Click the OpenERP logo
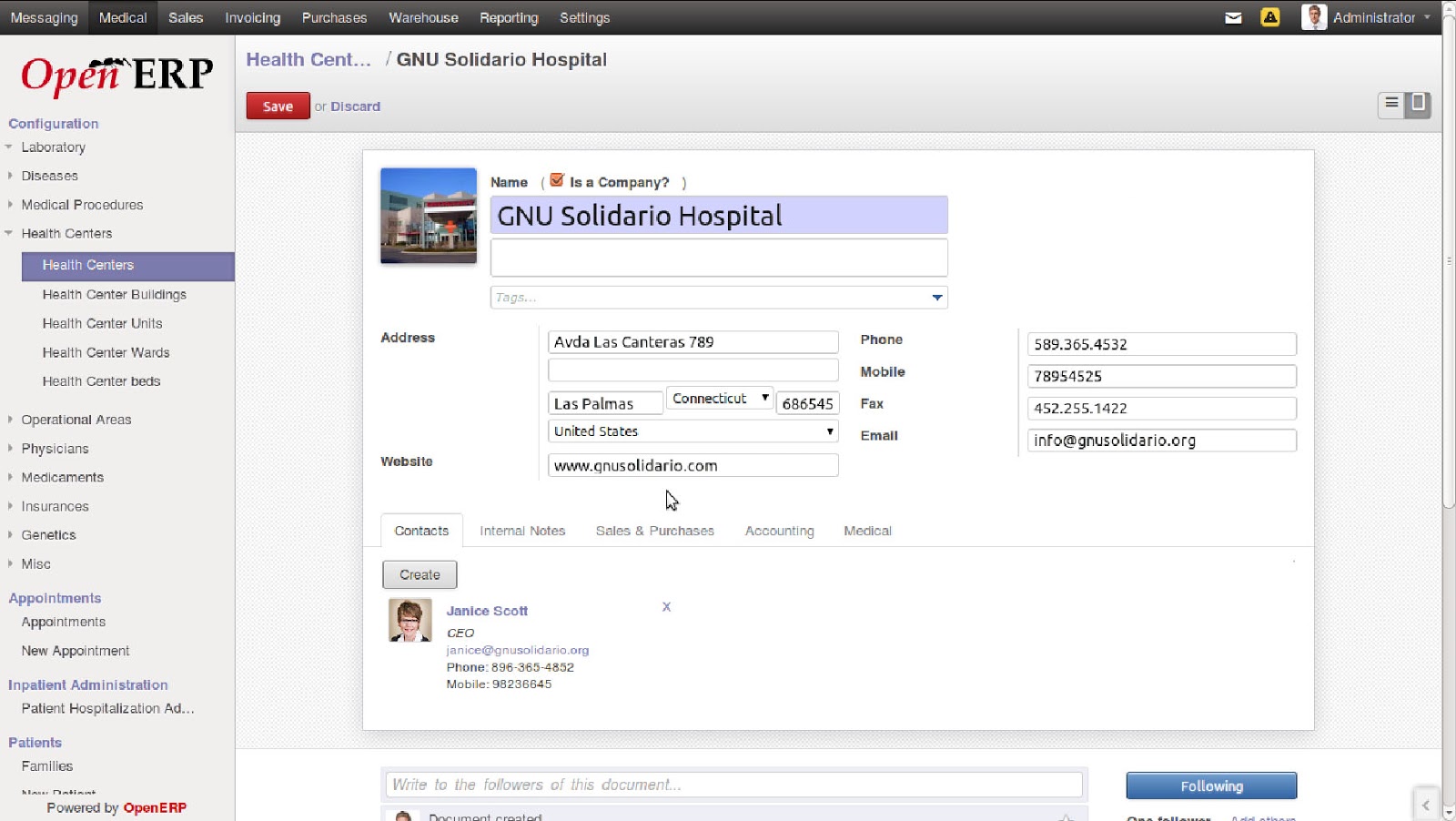This screenshot has height=821, width=1456. click(116, 76)
